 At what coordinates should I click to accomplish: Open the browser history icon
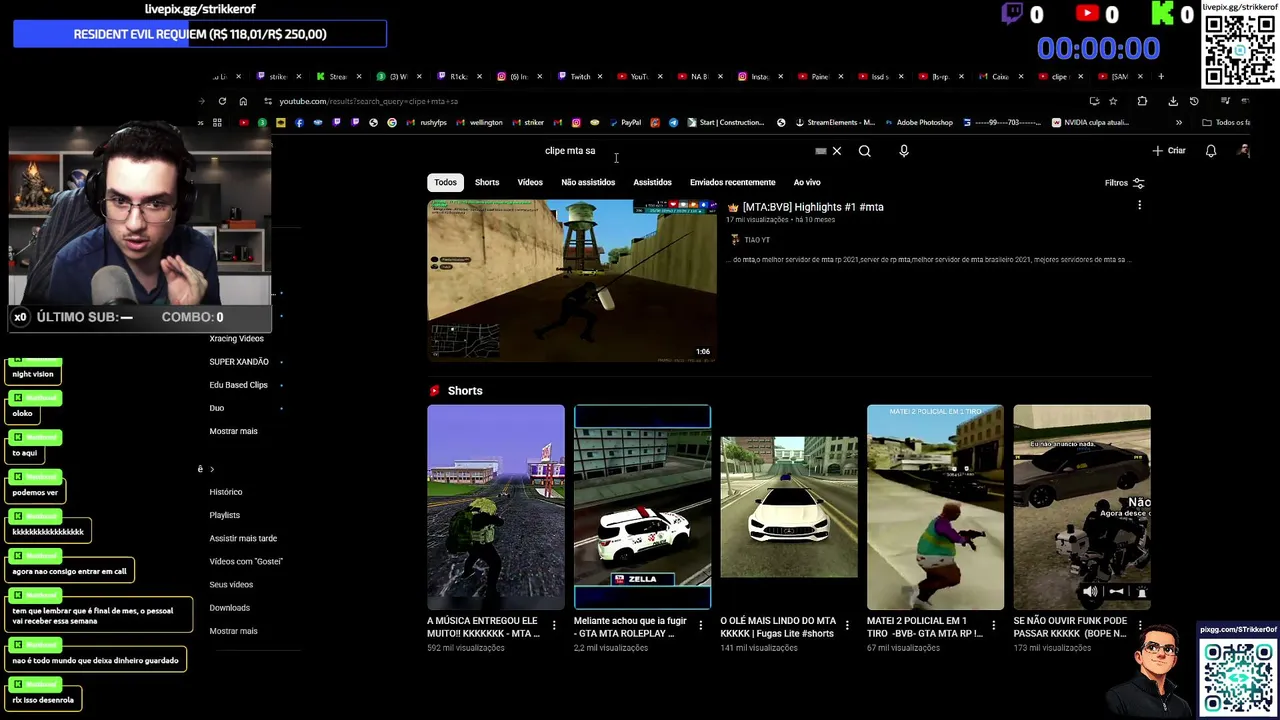coord(1194,101)
